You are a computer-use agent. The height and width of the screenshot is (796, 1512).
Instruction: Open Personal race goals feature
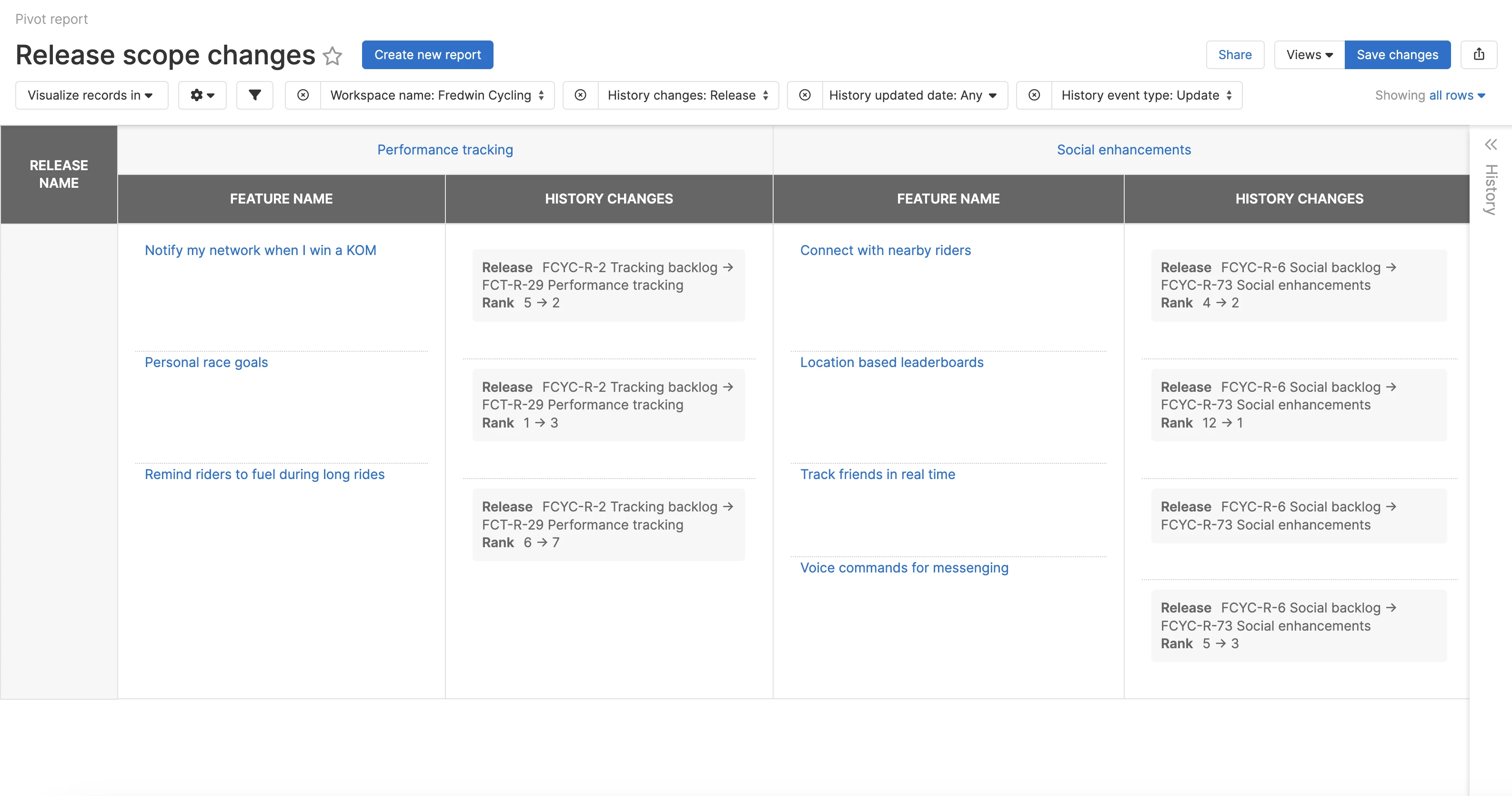tap(206, 362)
